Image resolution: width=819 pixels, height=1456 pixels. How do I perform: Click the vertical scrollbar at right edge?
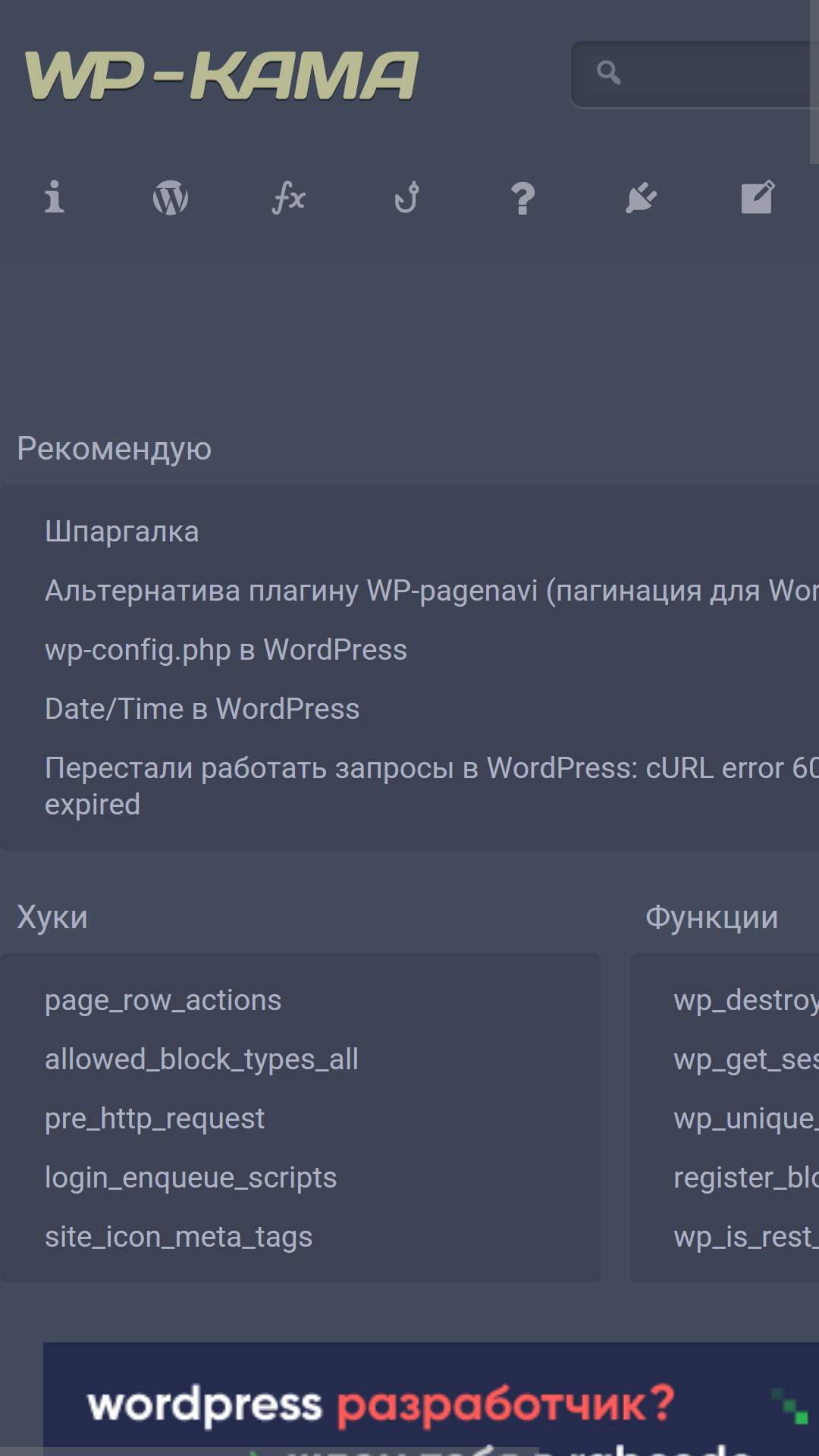click(x=814, y=81)
